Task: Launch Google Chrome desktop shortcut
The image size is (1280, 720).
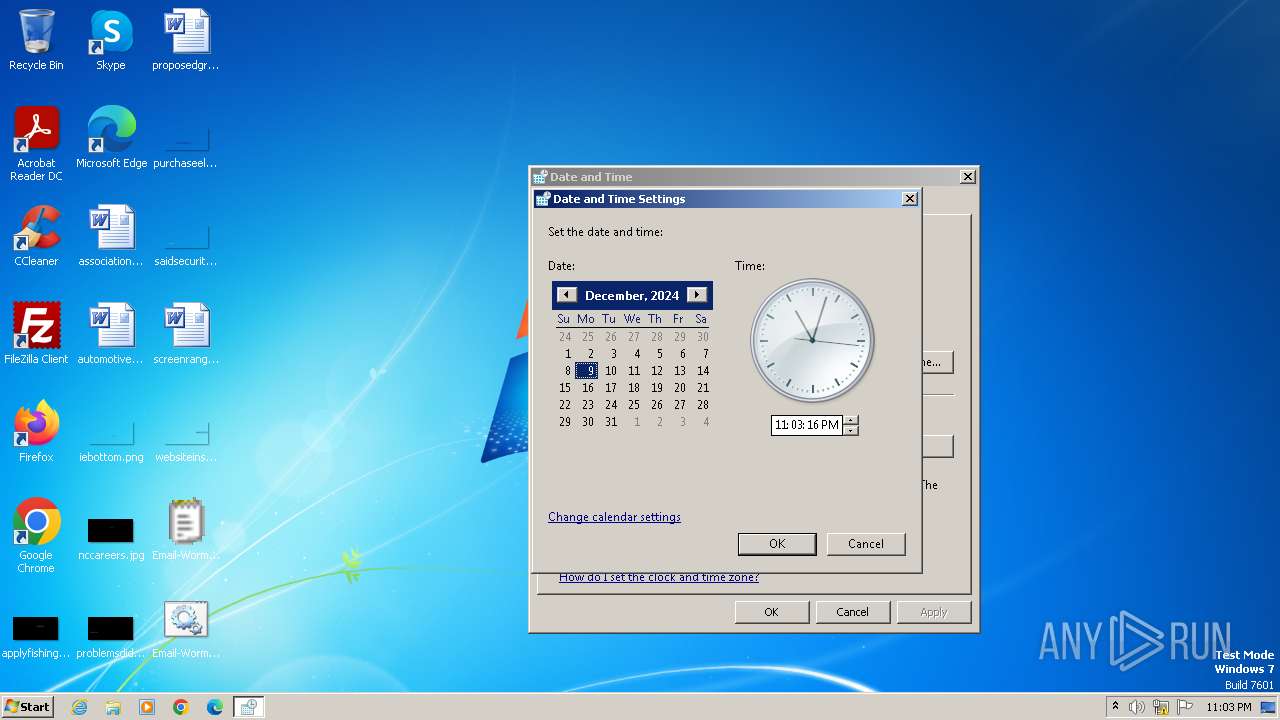Action: 36,536
